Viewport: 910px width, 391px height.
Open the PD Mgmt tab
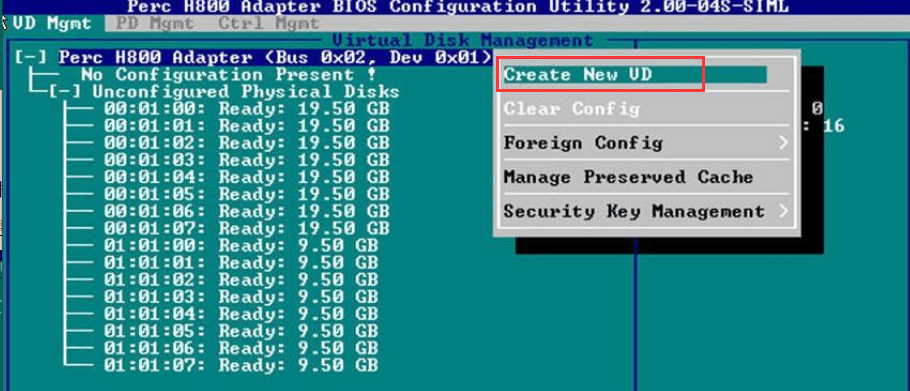[x=155, y=24]
